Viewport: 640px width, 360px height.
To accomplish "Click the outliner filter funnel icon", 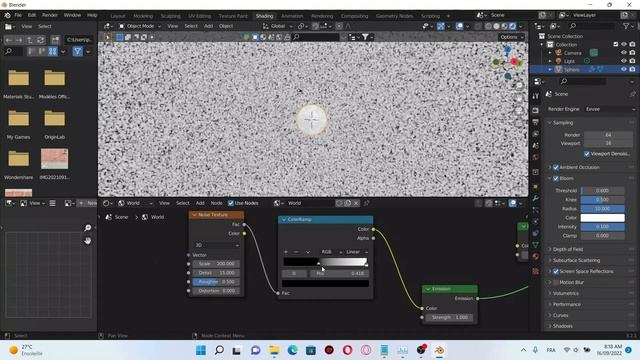I will click(x=626, y=26).
